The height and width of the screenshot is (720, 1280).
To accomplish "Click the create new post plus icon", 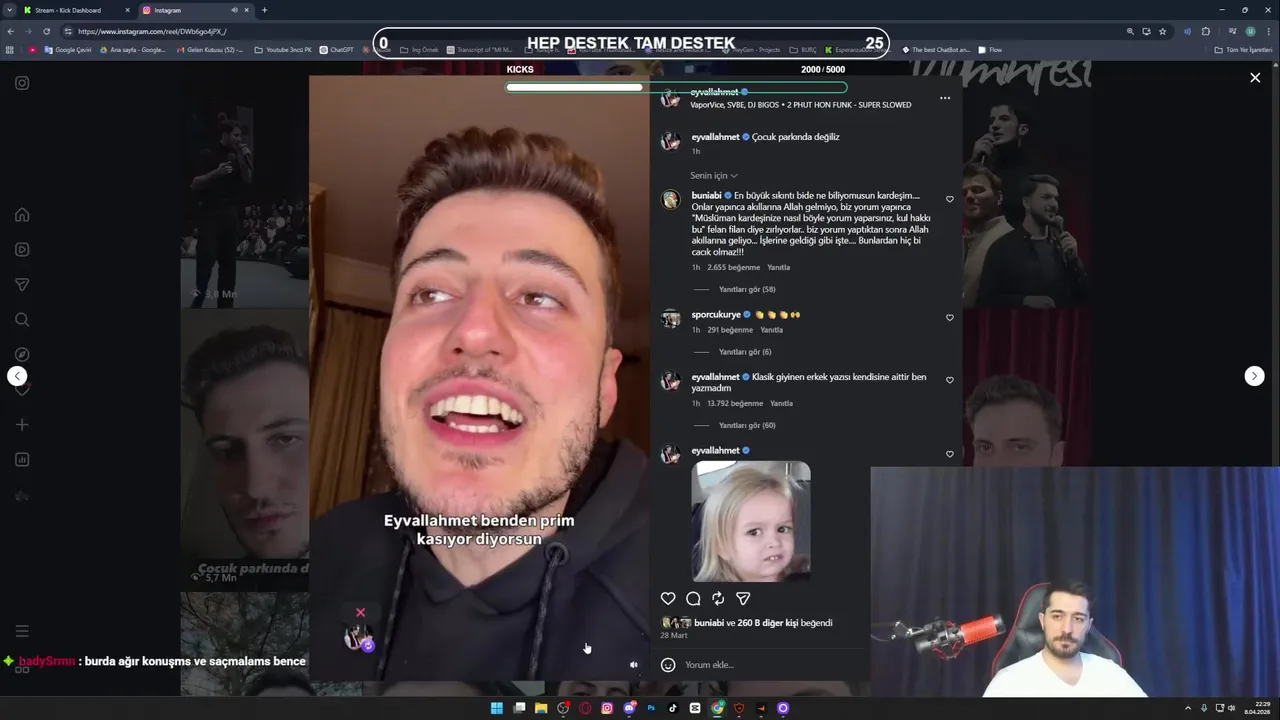I will point(22,425).
